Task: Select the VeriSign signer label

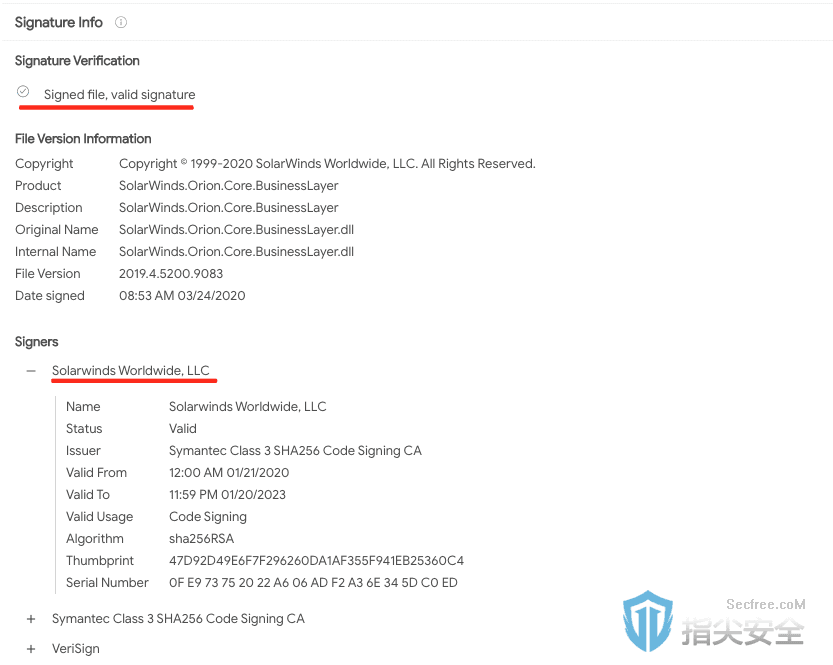Action: [76, 649]
